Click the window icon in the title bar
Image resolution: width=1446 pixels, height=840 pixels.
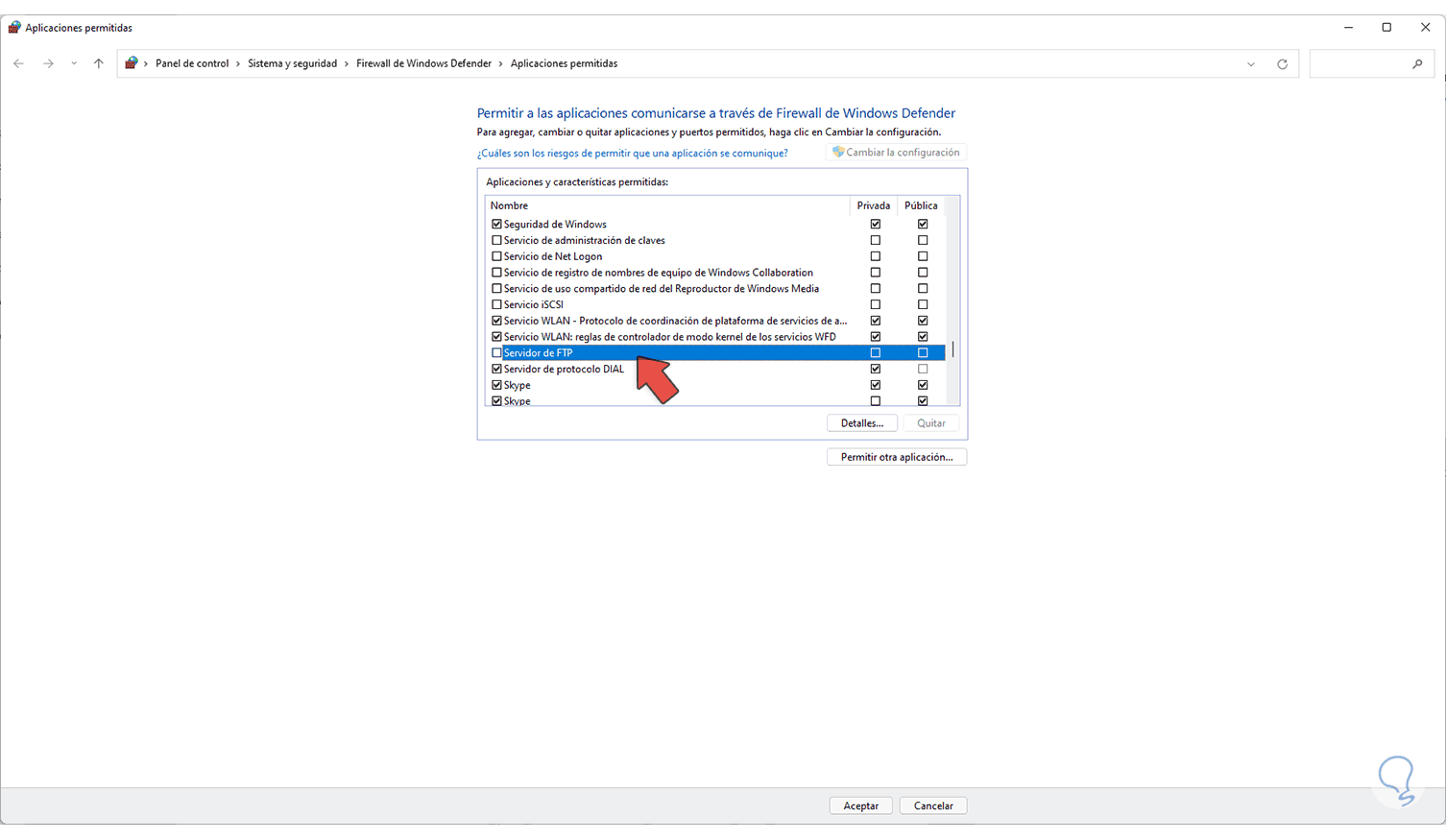13,28
